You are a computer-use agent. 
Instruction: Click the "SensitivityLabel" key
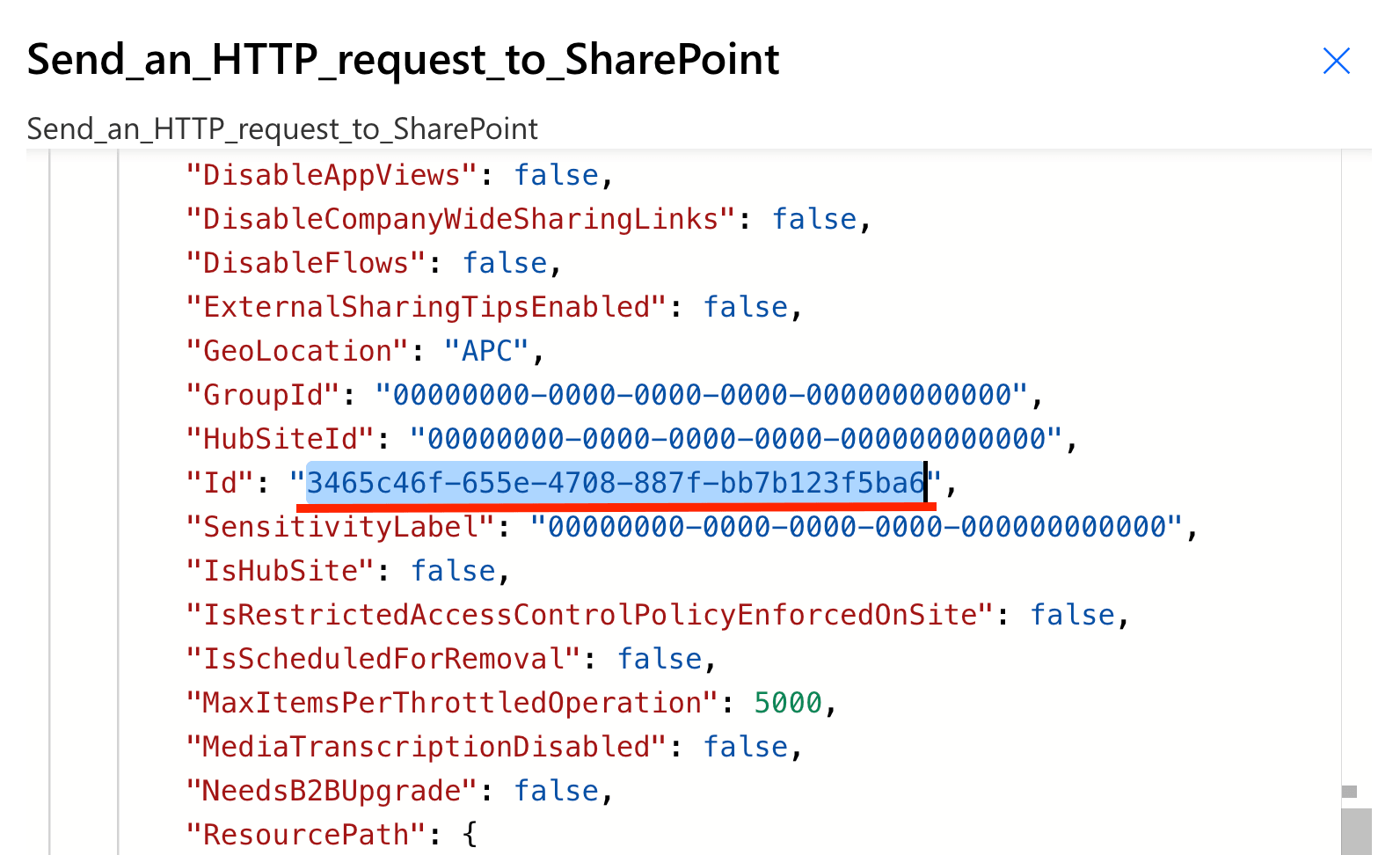pyautogui.click(x=340, y=527)
